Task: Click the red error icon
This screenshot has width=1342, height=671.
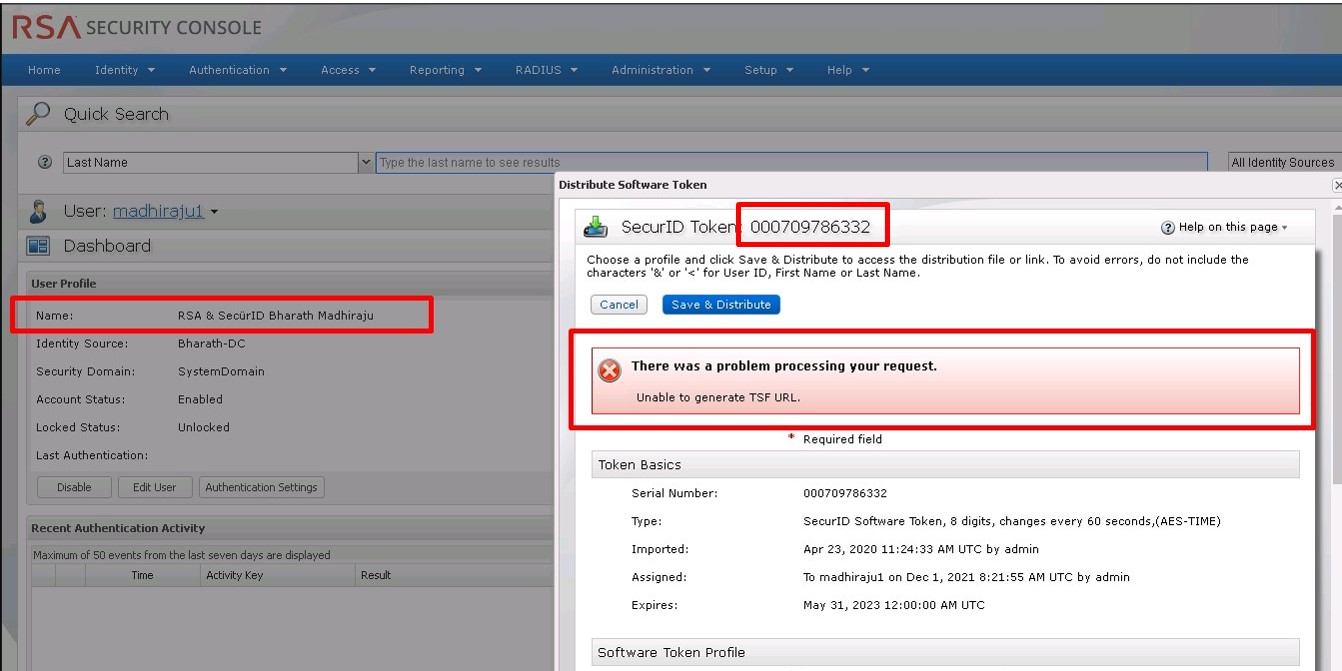Action: tap(609, 371)
